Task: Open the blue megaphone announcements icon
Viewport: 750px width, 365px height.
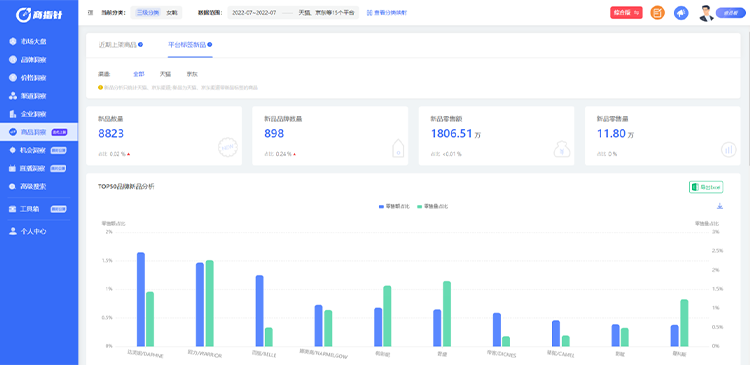Action: [681, 13]
